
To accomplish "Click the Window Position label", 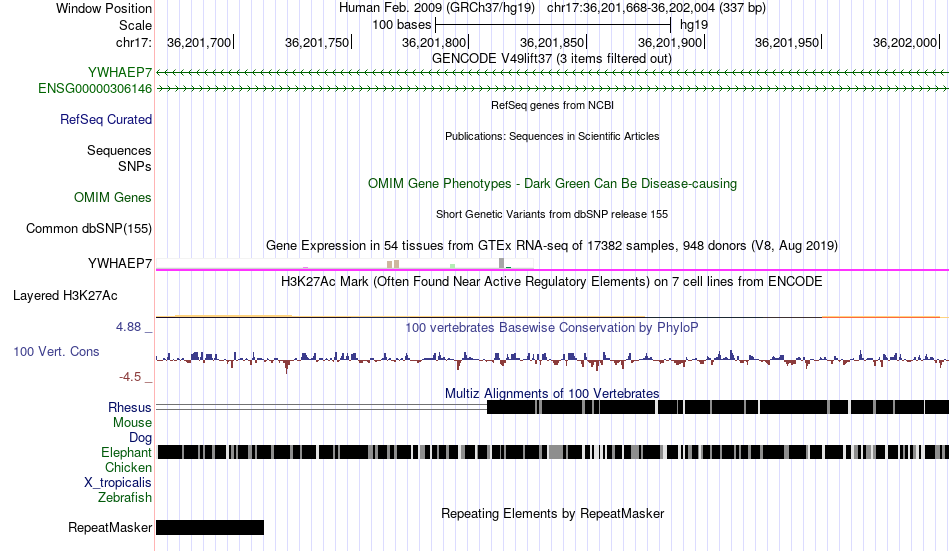I will [x=104, y=8].
